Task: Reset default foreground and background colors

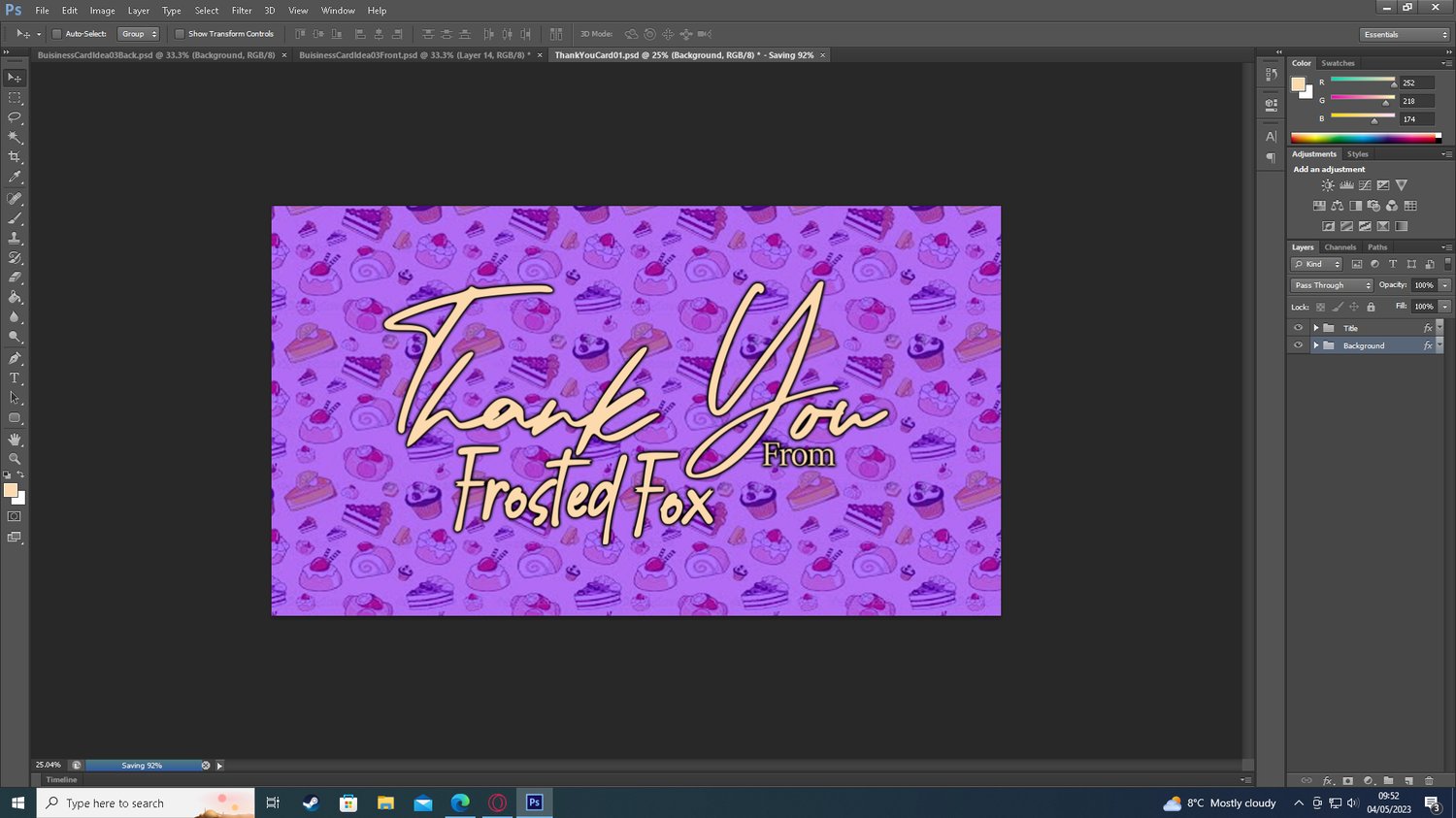Action: point(7,475)
